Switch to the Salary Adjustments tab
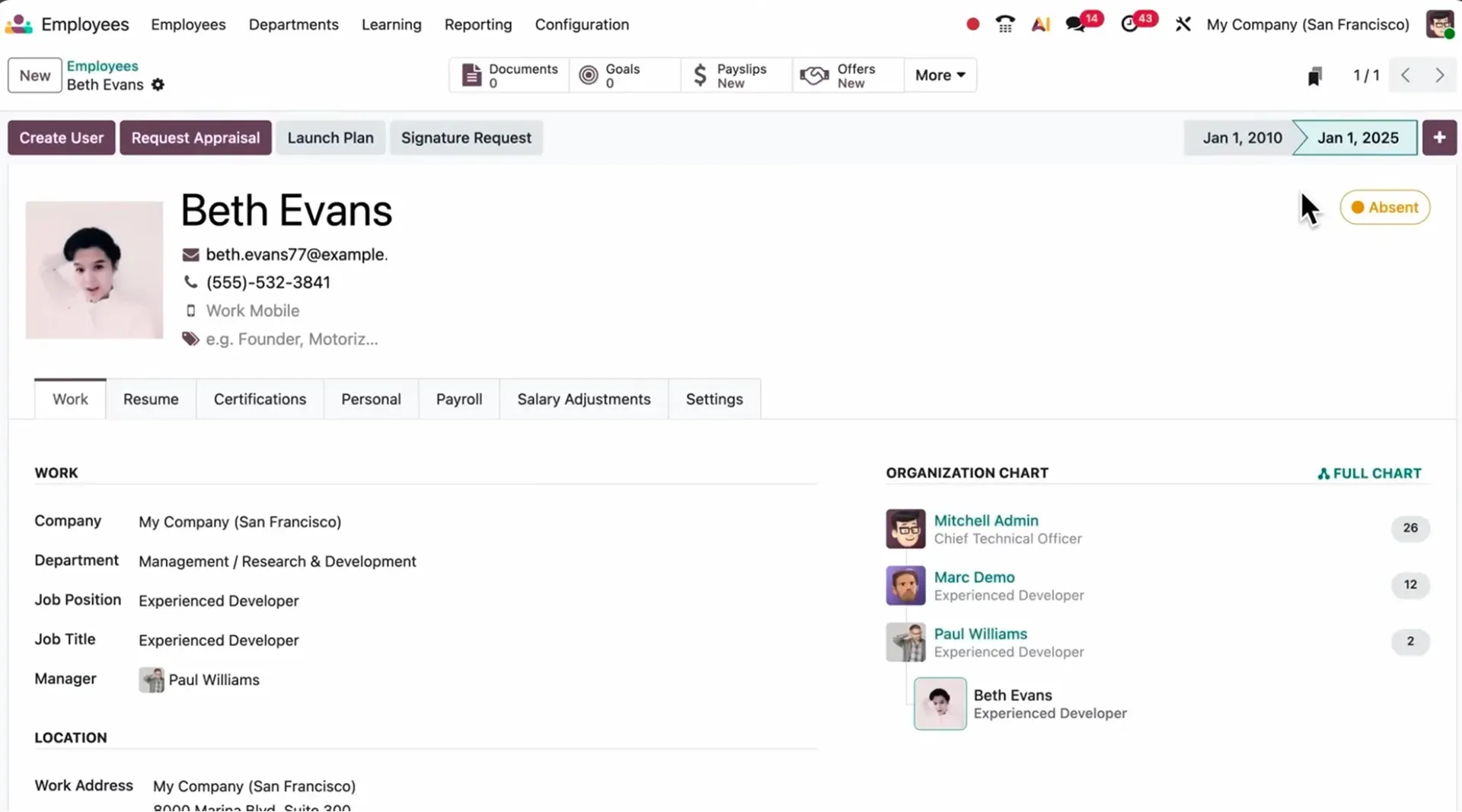This screenshot has height=812, width=1462. (584, 400)
